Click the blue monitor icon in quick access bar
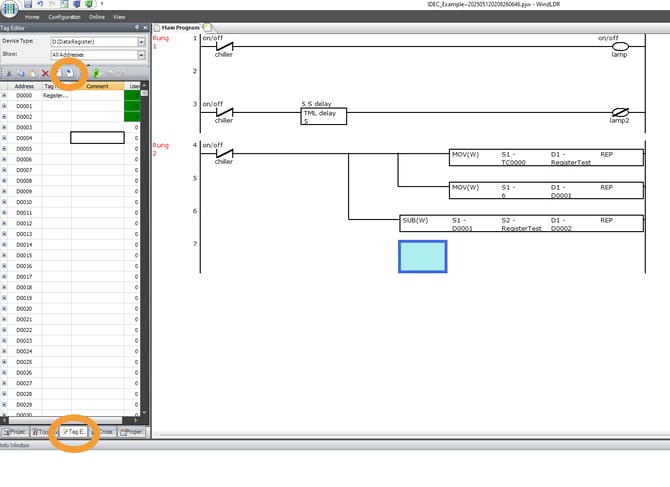This screenshot has height=487, width=670. click(x=77, y=4)
